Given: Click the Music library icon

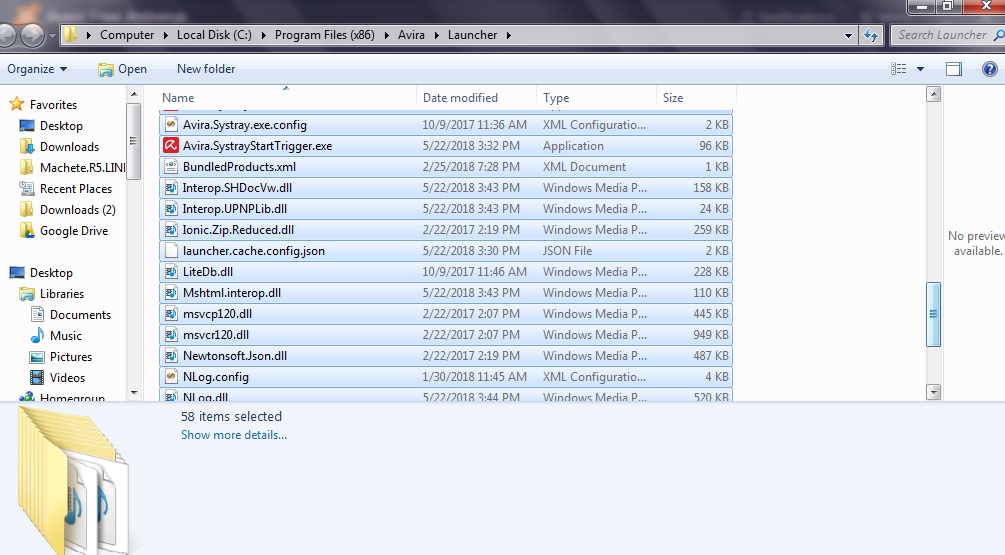Looking at the screenshot, I should coord(37,336).
